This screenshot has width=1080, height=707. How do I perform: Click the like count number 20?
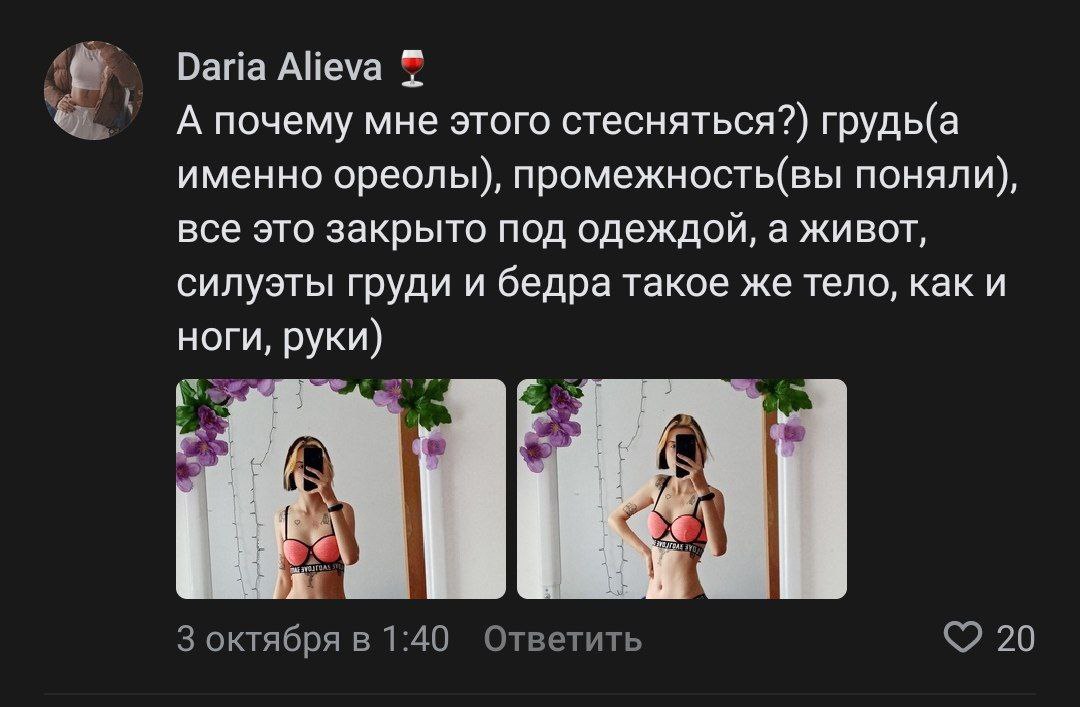1016,639
